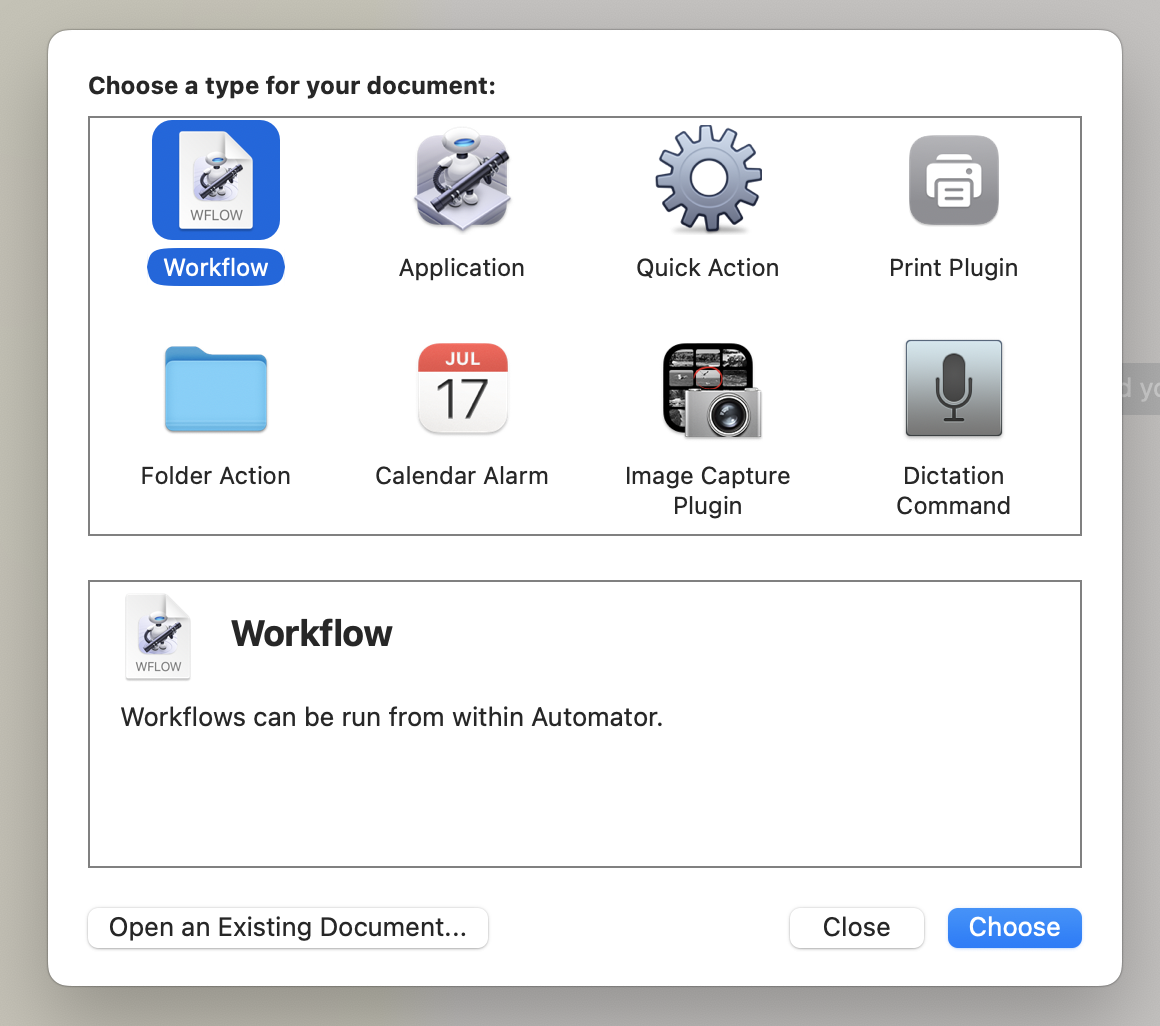Image resolution: width=1160 pixels, height=1026 pixels.
Task: Click the Workflow icon in description pane
Action: pos(158,636)
